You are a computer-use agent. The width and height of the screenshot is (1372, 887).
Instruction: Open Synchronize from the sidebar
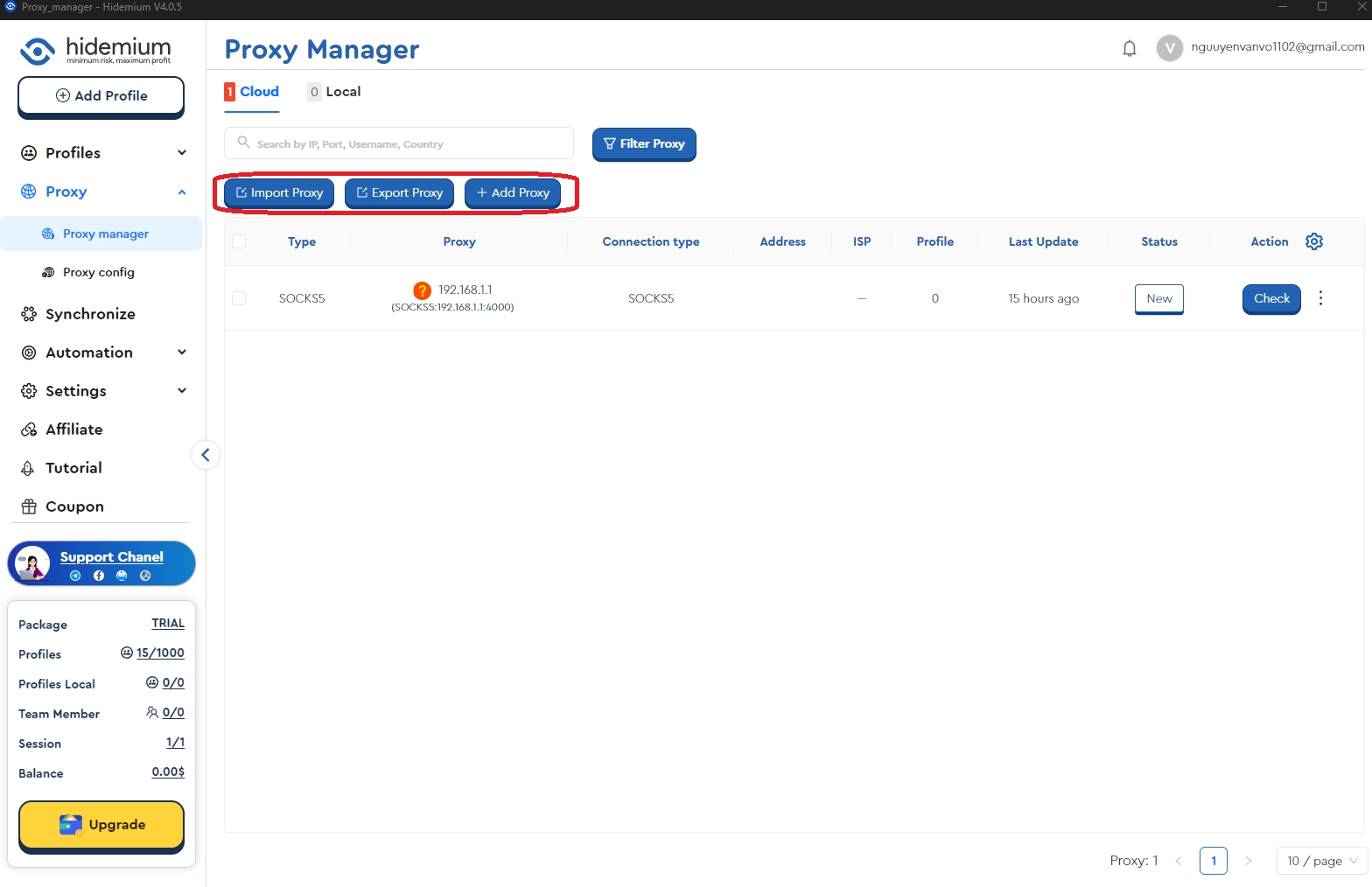pyautogui.click(x=90, y=314)
